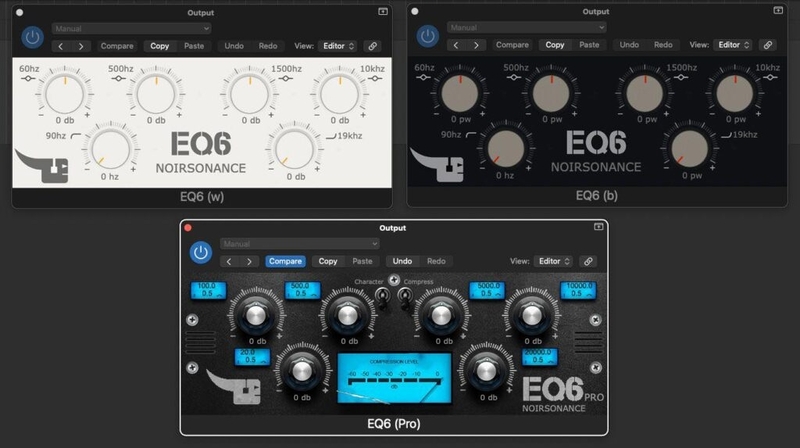Viewport: 800px width, 448px height.
Task: Click window expand icon in EQ6 (w) title bar
Action: 383,11
